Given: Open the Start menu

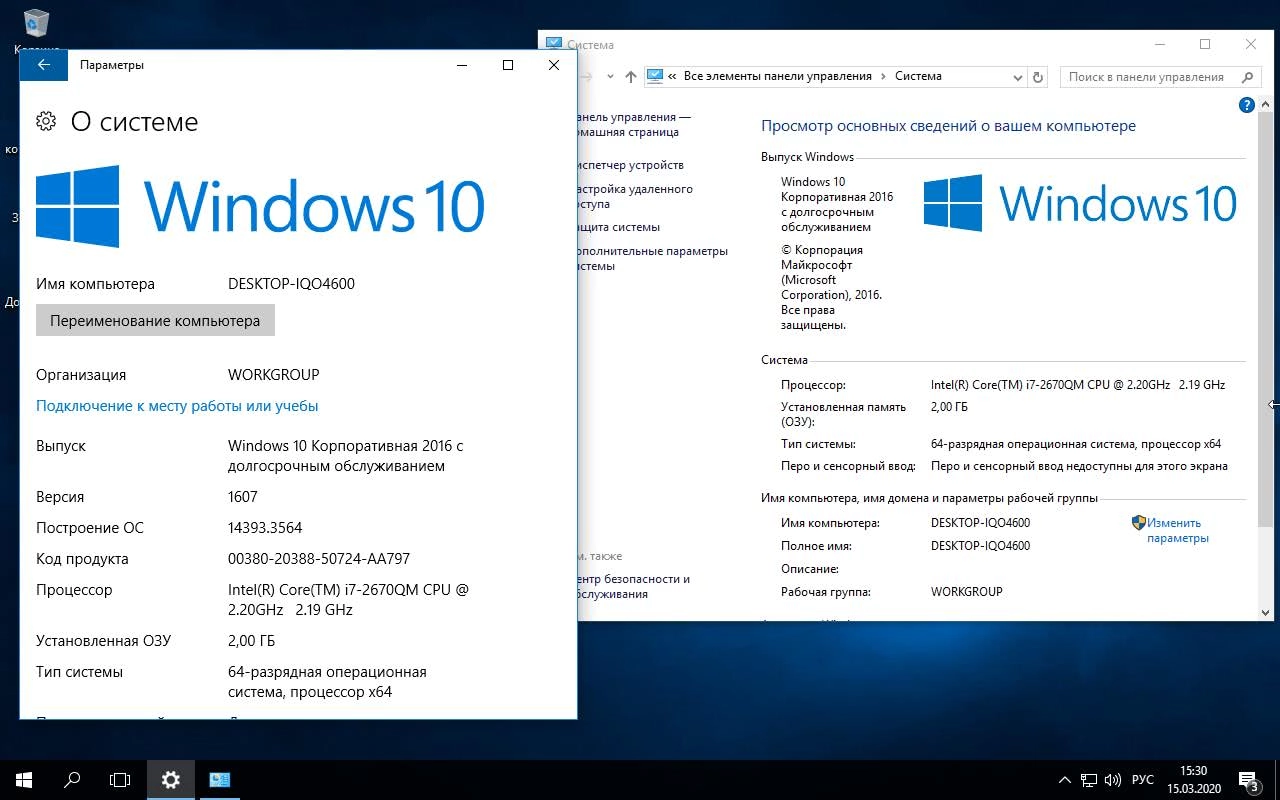Looking at the screenshot, I should (x=24, y=780).
